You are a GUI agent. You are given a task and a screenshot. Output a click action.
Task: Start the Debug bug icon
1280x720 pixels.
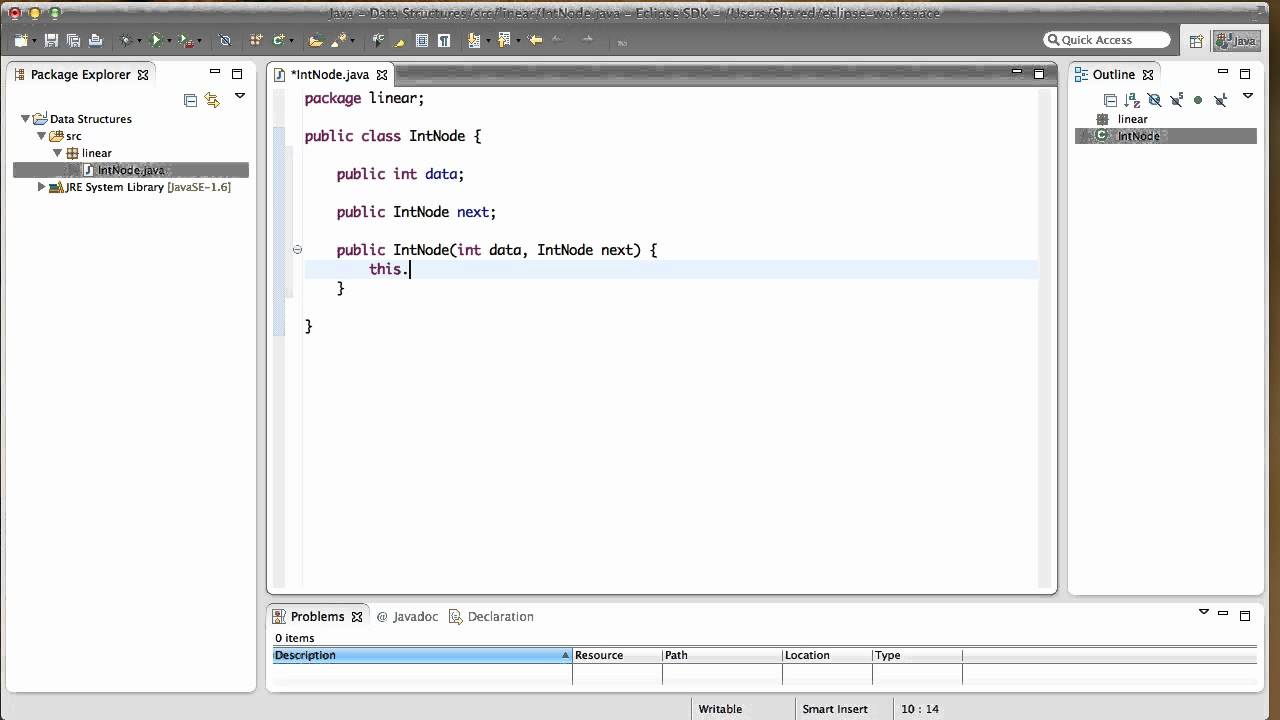tap(126, 40)
